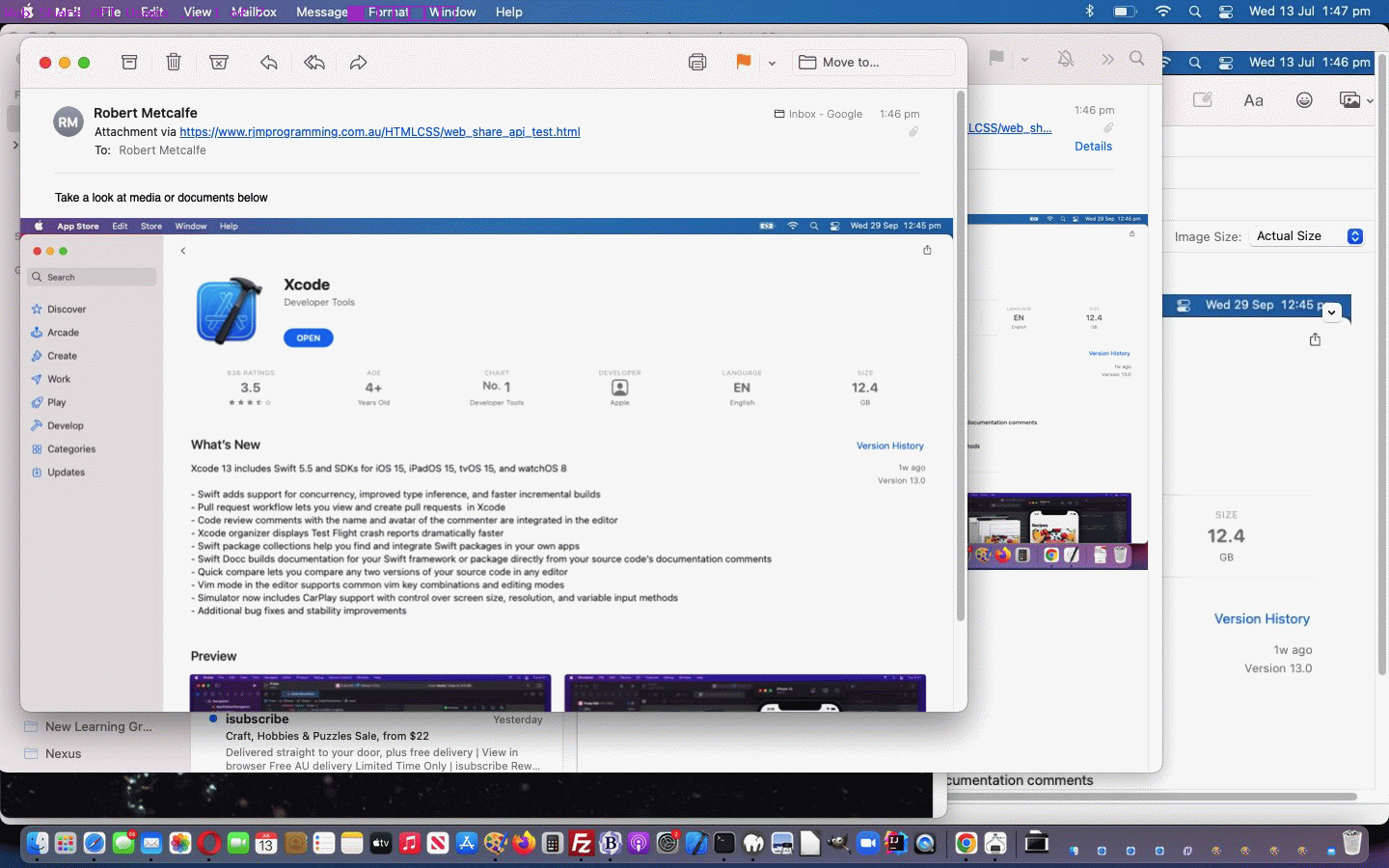Open the rjmprogramming web_share_api_test link

pos(380,132)
